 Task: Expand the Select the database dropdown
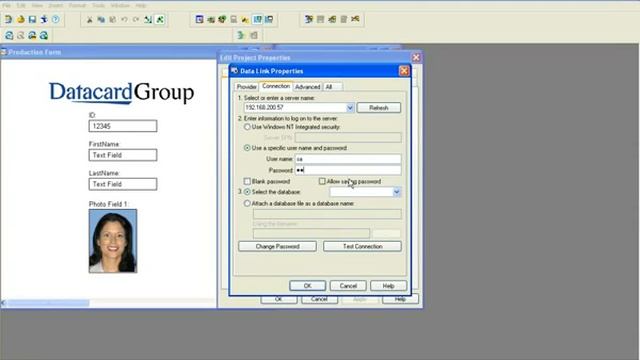point(396,192)
